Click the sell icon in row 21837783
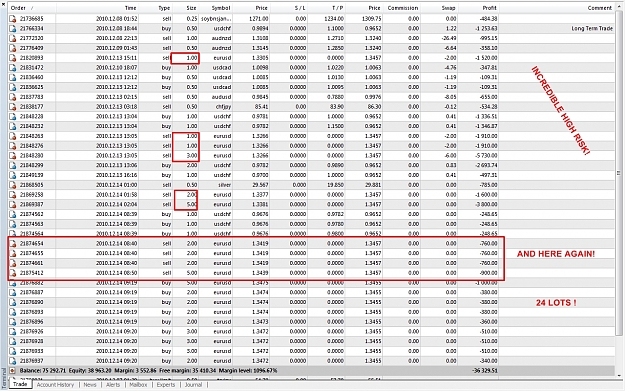 click(x=13, y=97)
